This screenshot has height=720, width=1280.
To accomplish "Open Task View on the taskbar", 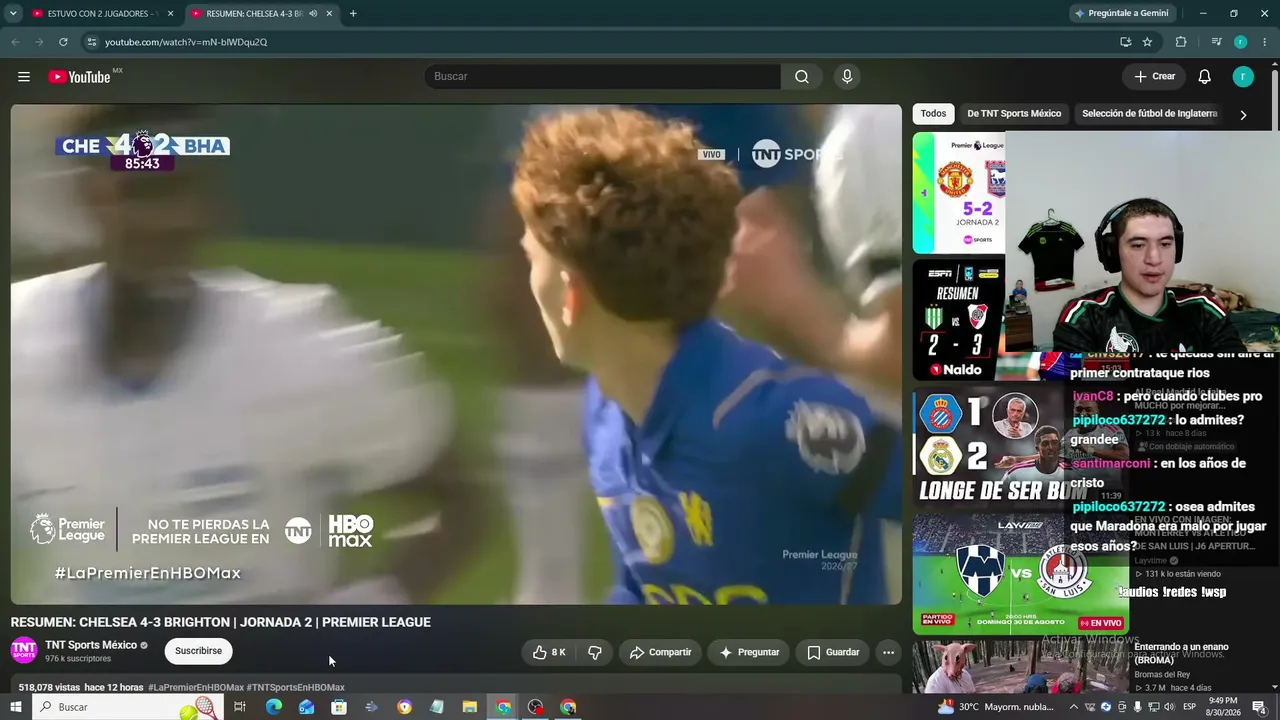I will click(240, 707).
